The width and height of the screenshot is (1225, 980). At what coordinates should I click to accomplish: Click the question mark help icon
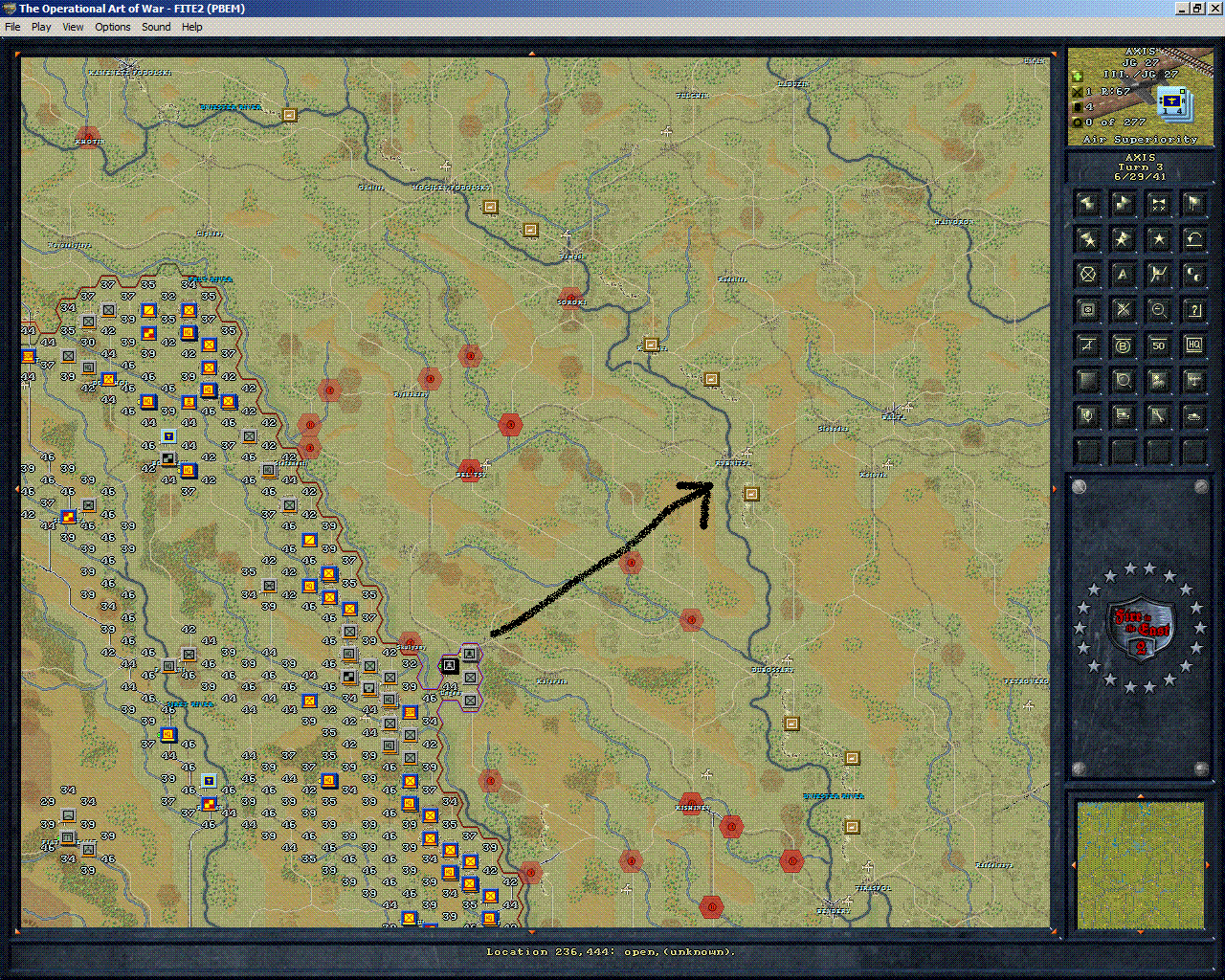[1194, 309]
